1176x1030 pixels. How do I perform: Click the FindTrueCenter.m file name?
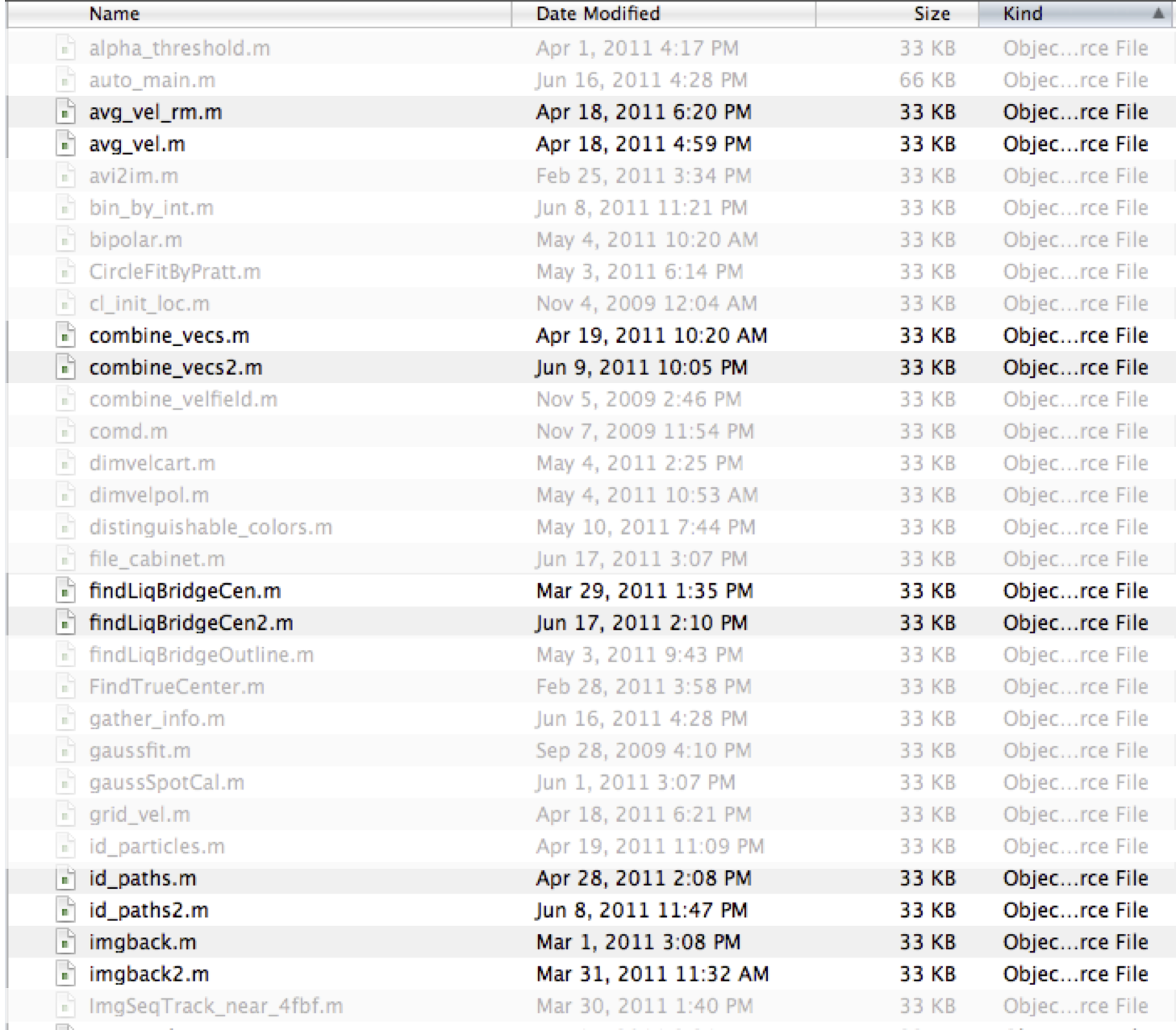[177, 687]
